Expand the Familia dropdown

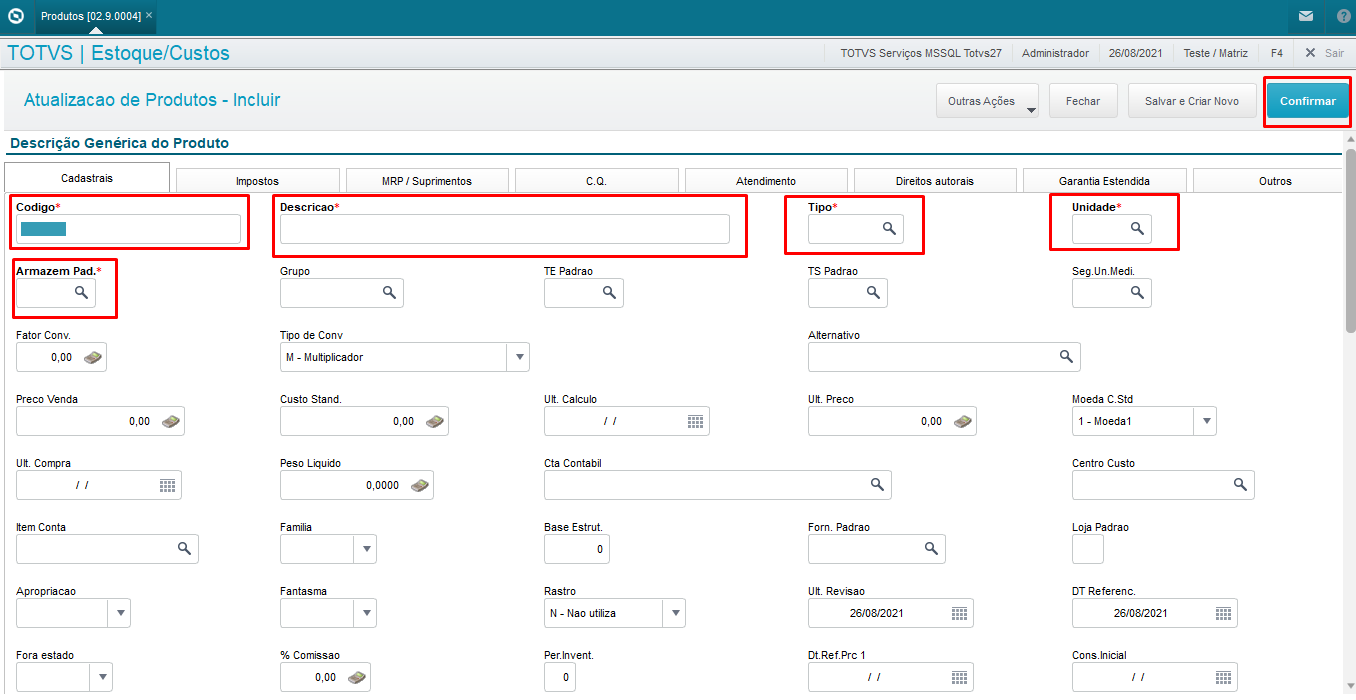pyautogui.click(x=365, y=549)
